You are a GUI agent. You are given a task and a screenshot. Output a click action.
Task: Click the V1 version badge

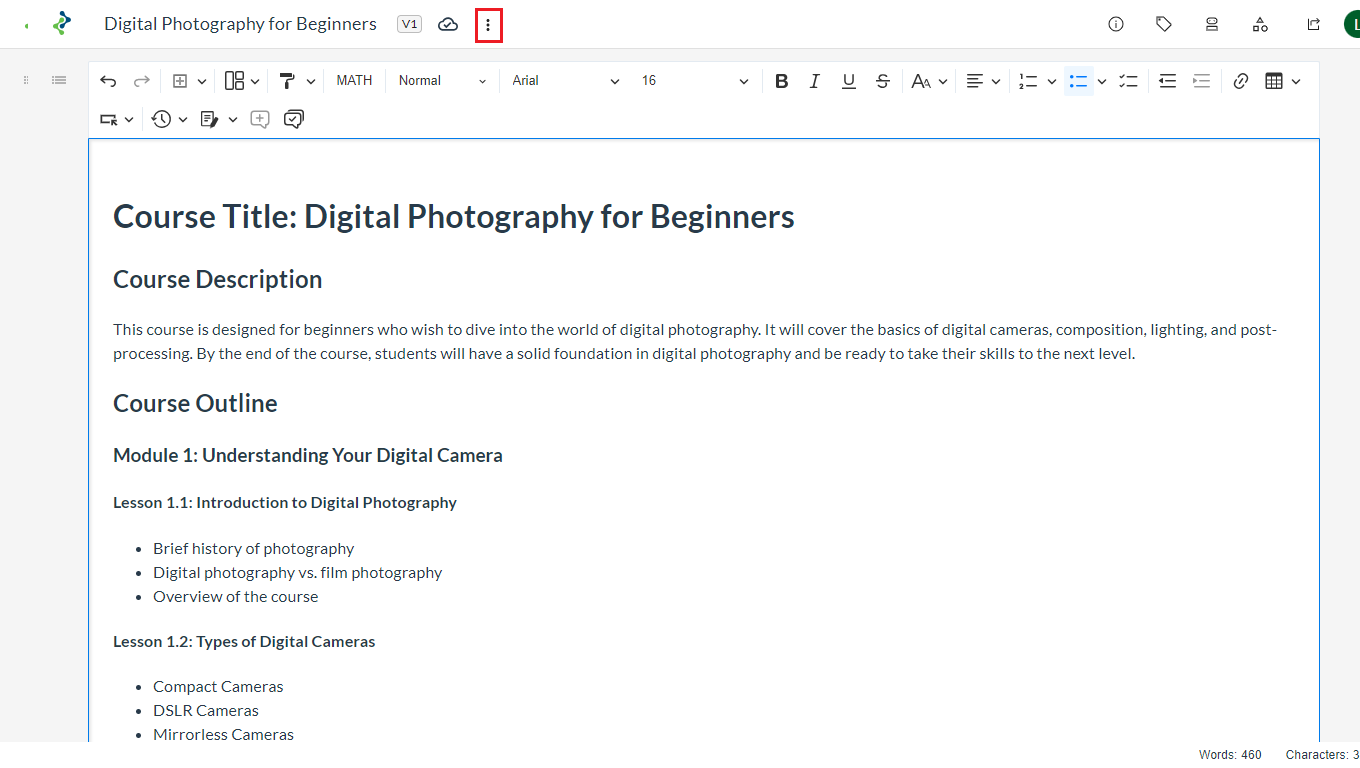click(409, 24)
